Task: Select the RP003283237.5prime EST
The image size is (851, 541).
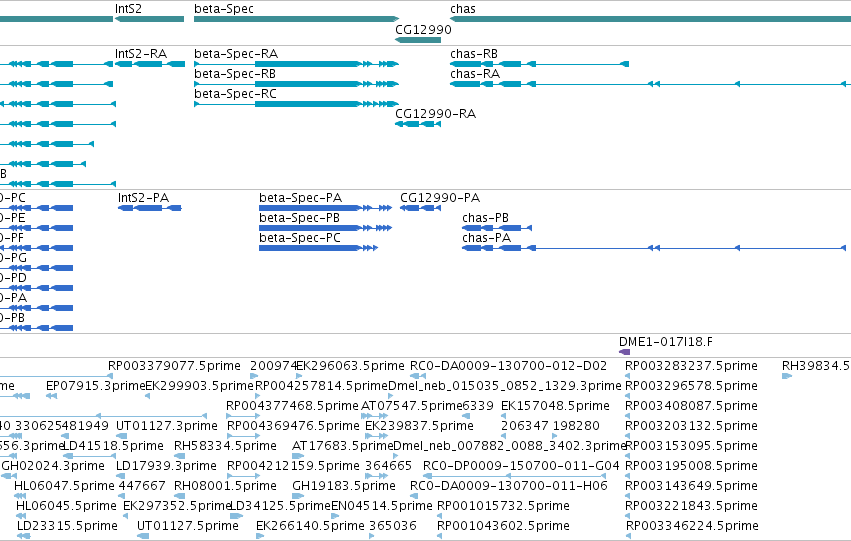Action: coord(628,376)
